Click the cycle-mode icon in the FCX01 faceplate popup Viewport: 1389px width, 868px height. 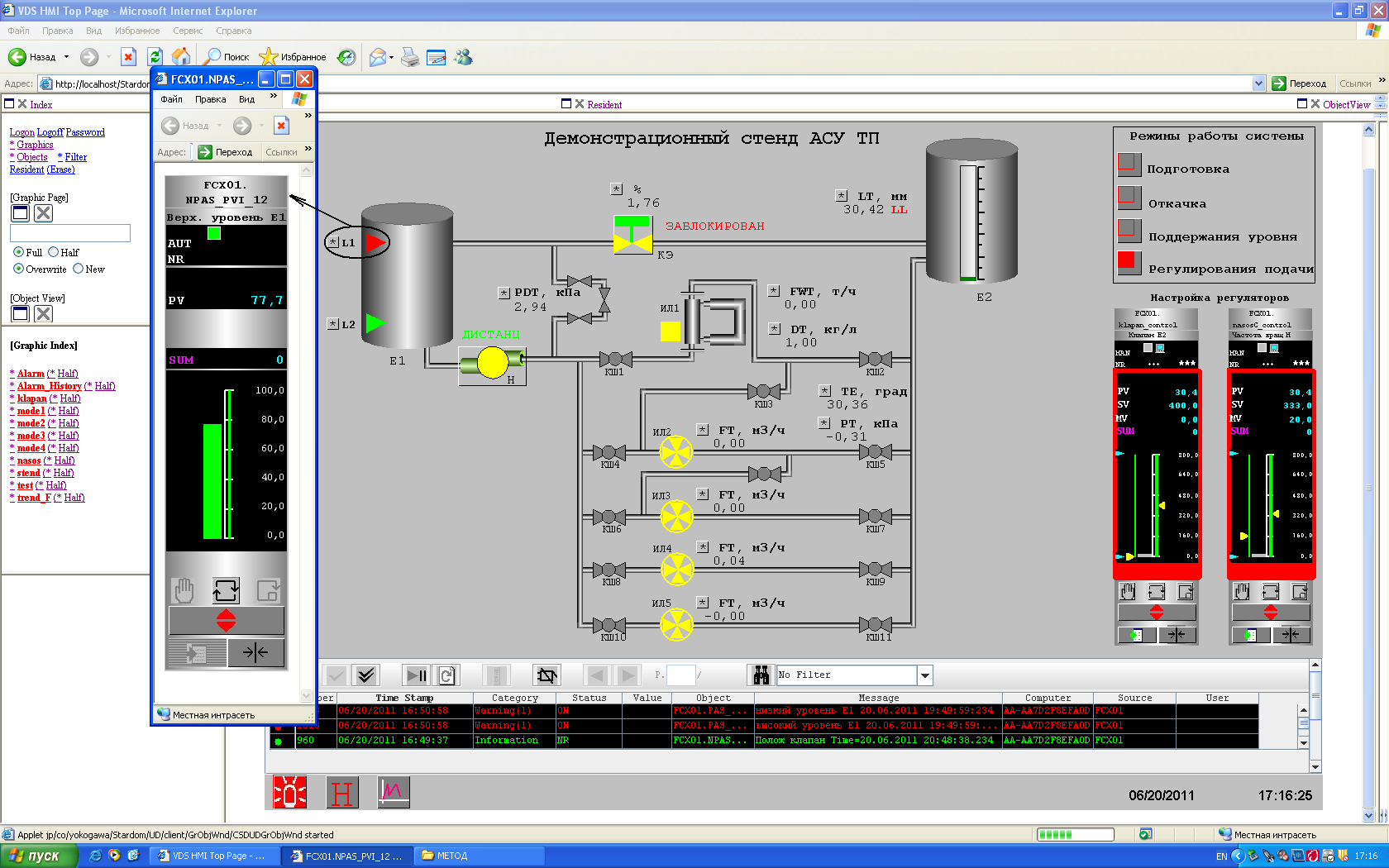[226, 590]
